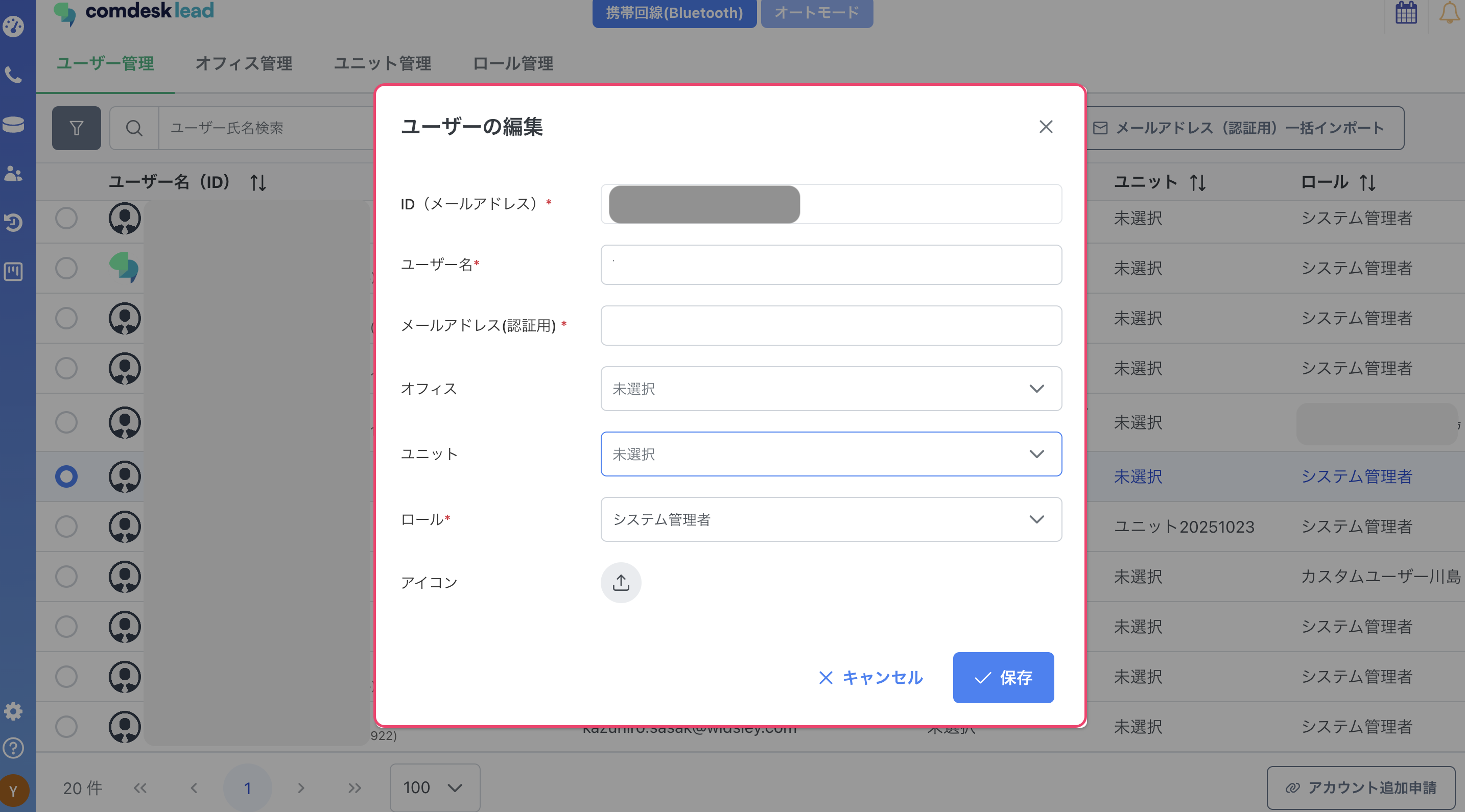This screenshot has width=1465, height=812.
Task: Select the bottom row radio button
Action: click(66, 726)
